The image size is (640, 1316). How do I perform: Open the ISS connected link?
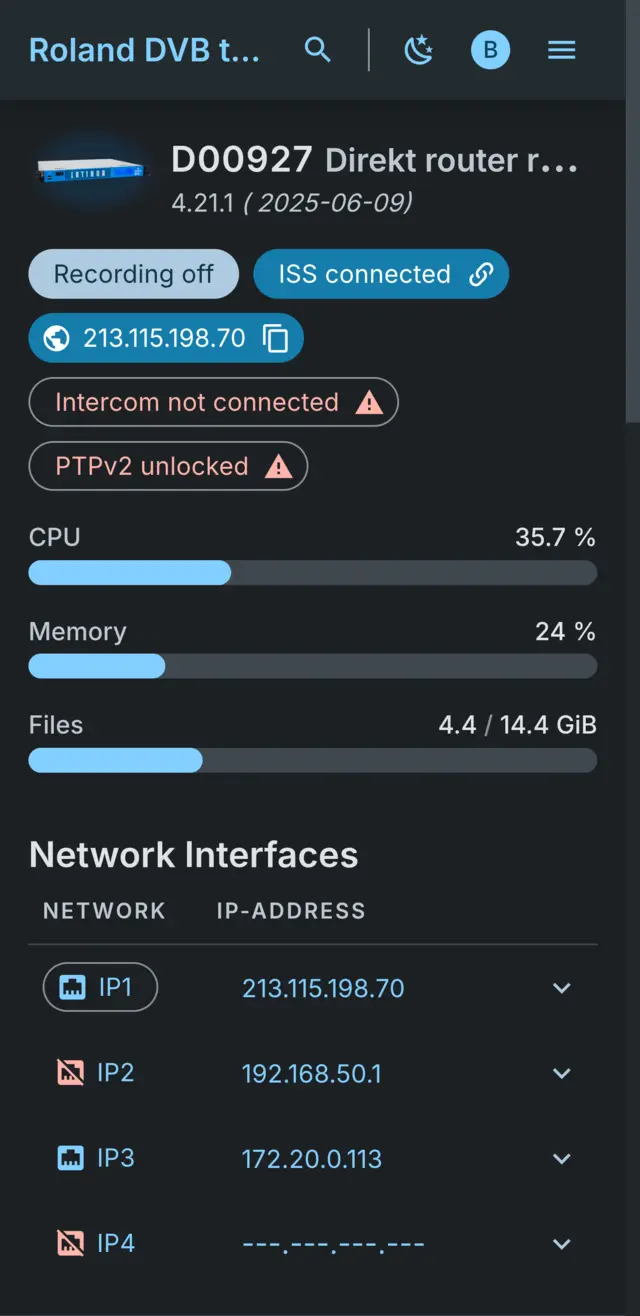380,273
